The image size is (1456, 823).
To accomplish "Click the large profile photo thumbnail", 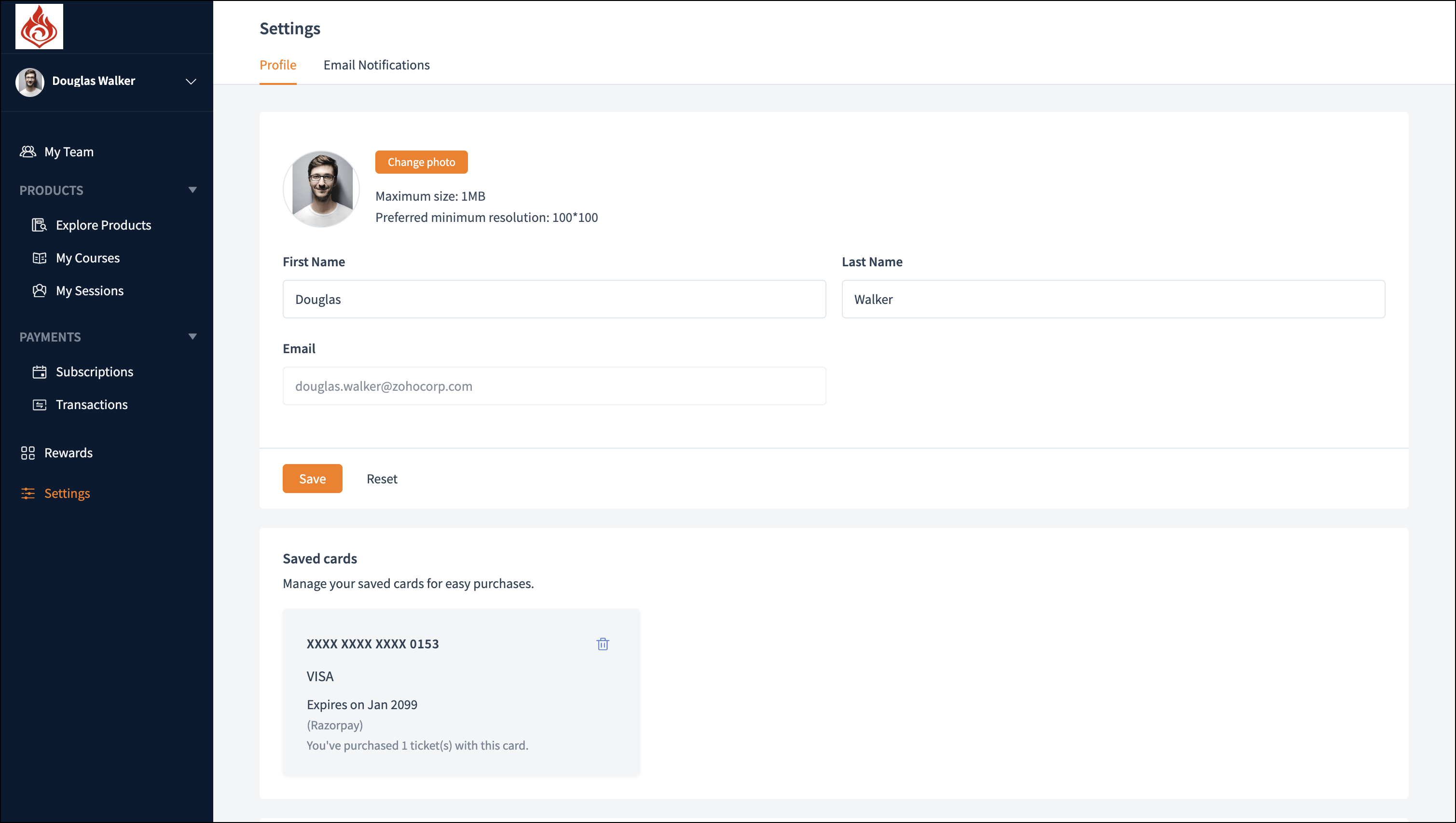I will coord(321,189).
